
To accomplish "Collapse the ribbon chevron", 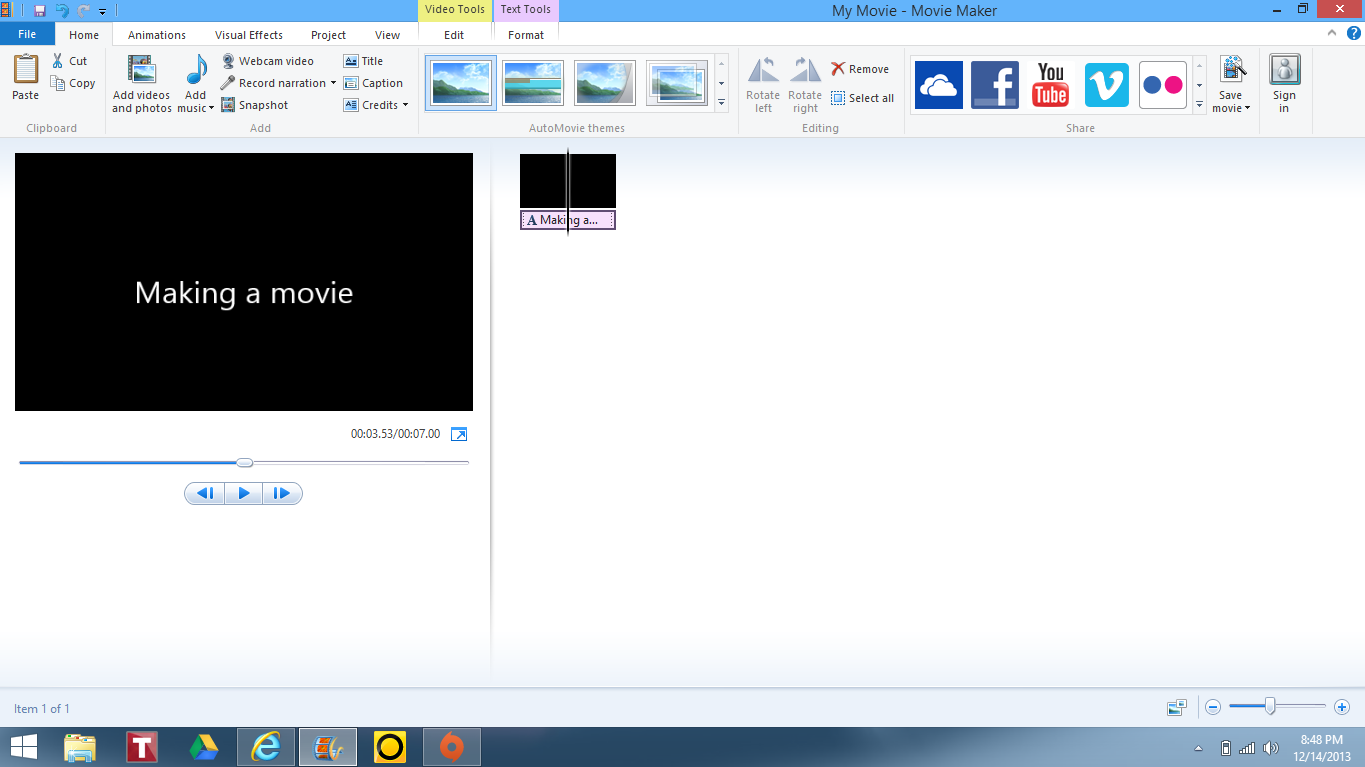I will (1331, 33).
